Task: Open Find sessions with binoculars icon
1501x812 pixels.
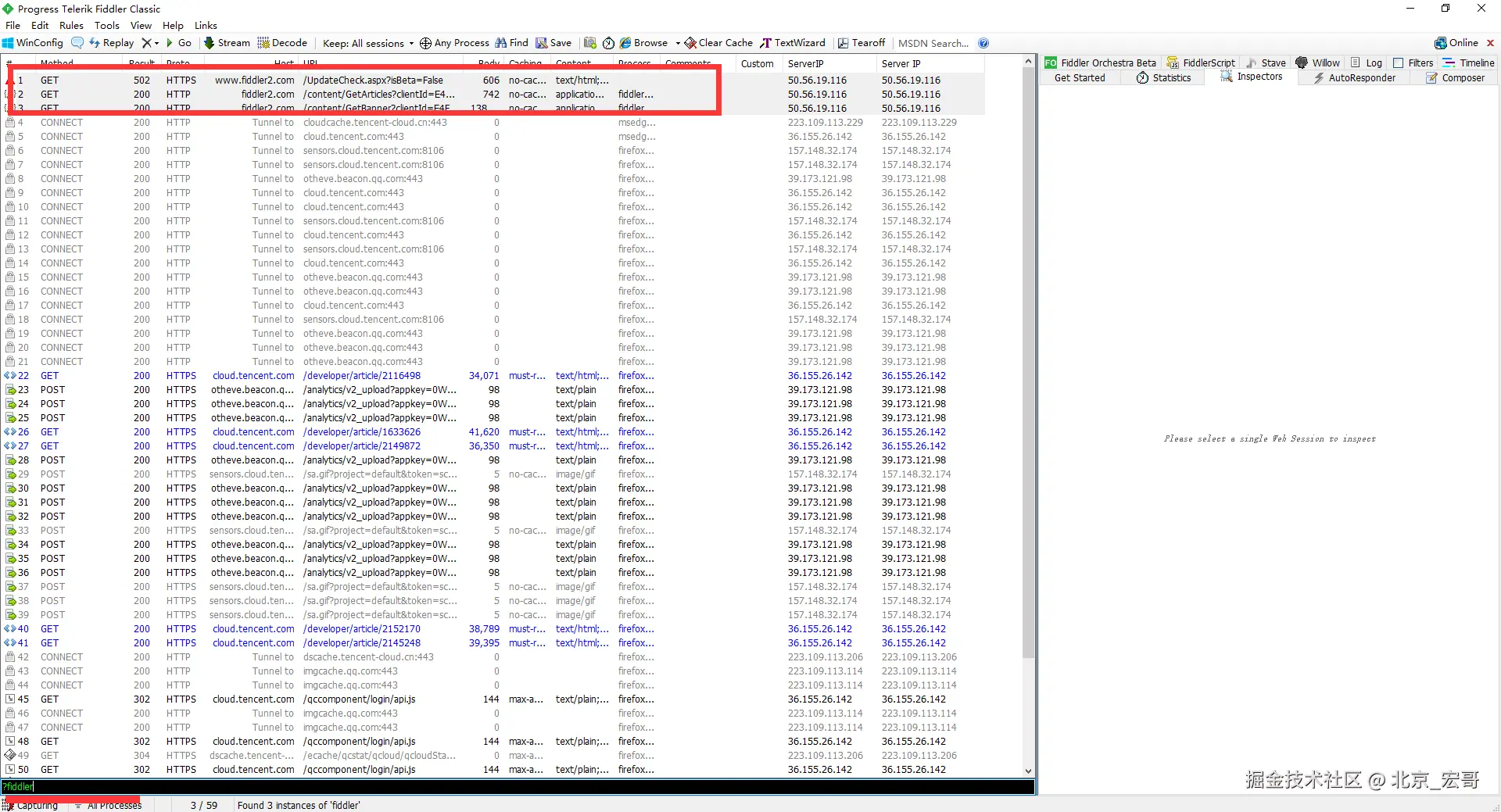Action: point(512,43)
